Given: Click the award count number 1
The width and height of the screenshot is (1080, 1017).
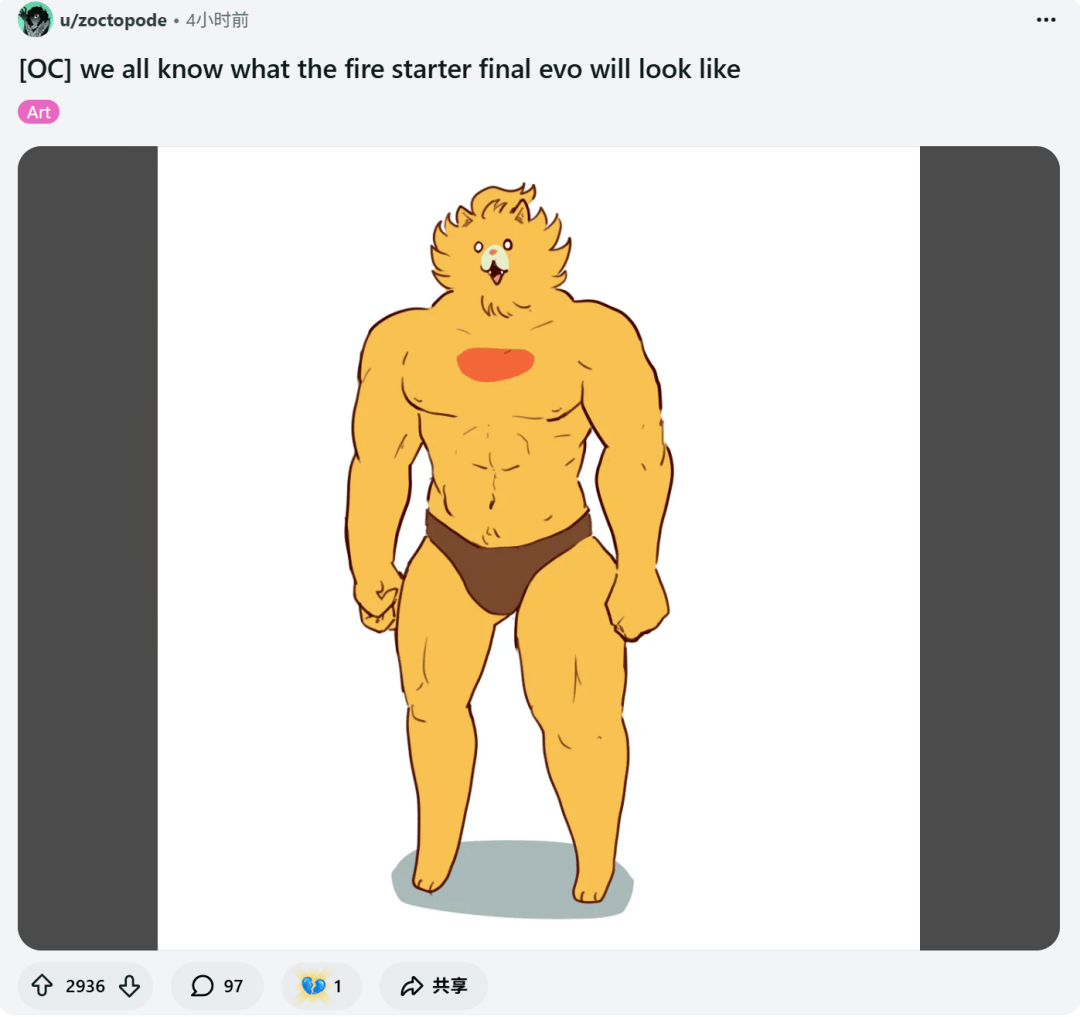Looking at the screenshot, I should (338, 986).
